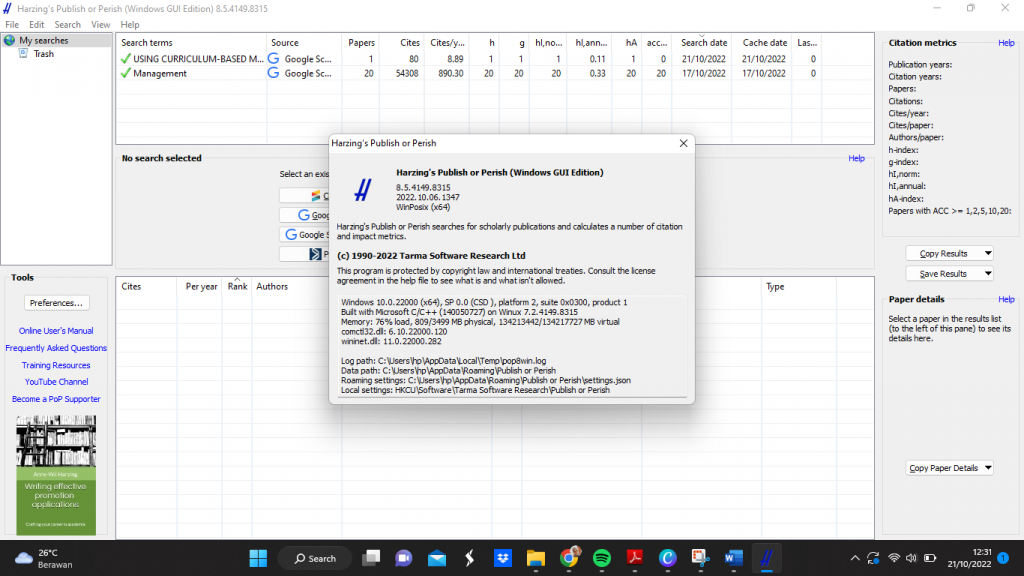Open the View menu
The height and width of the screenshot is (576, 1024).
[101, 25]
